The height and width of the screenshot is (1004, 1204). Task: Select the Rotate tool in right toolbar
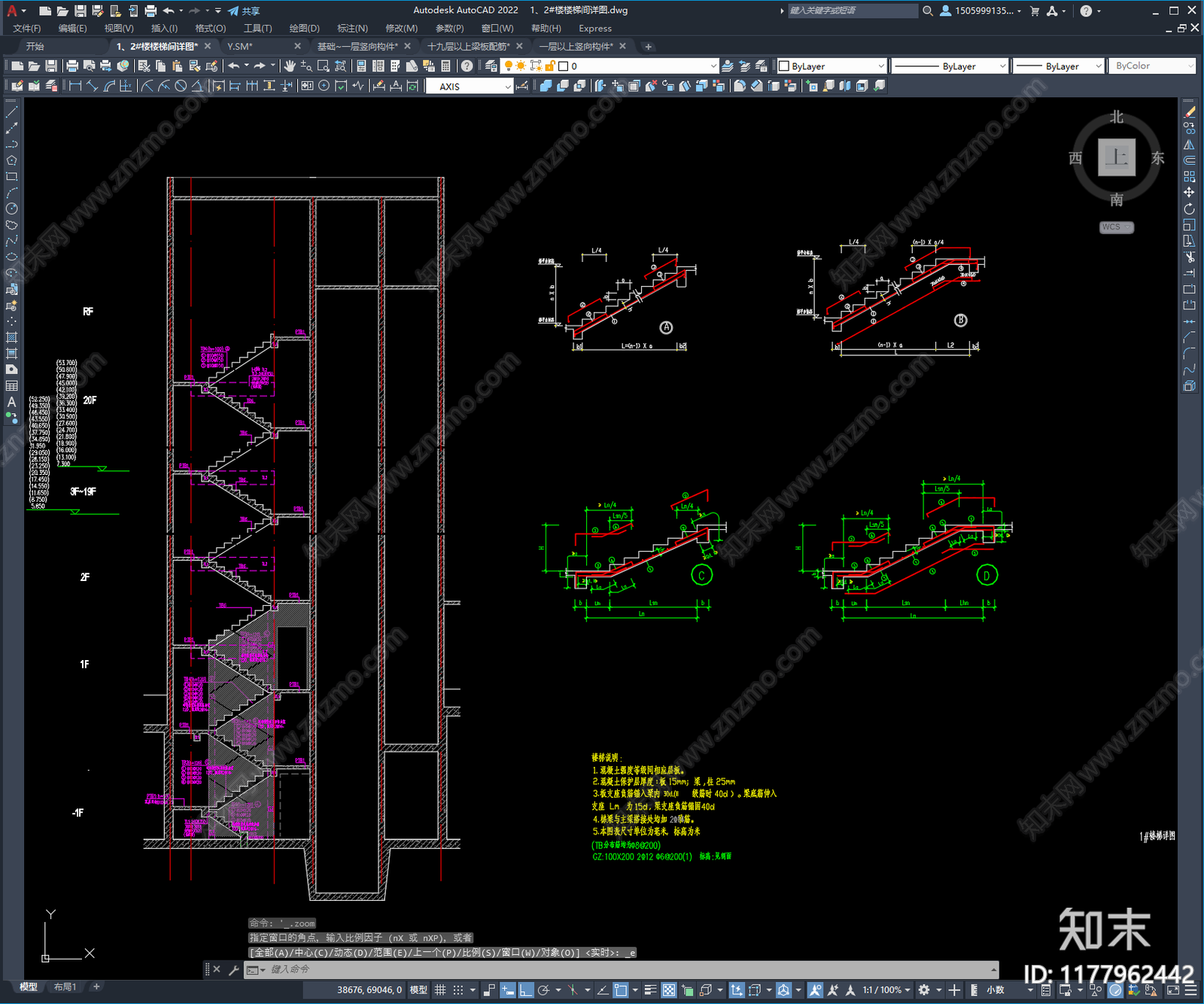[x=1189, y=208]
